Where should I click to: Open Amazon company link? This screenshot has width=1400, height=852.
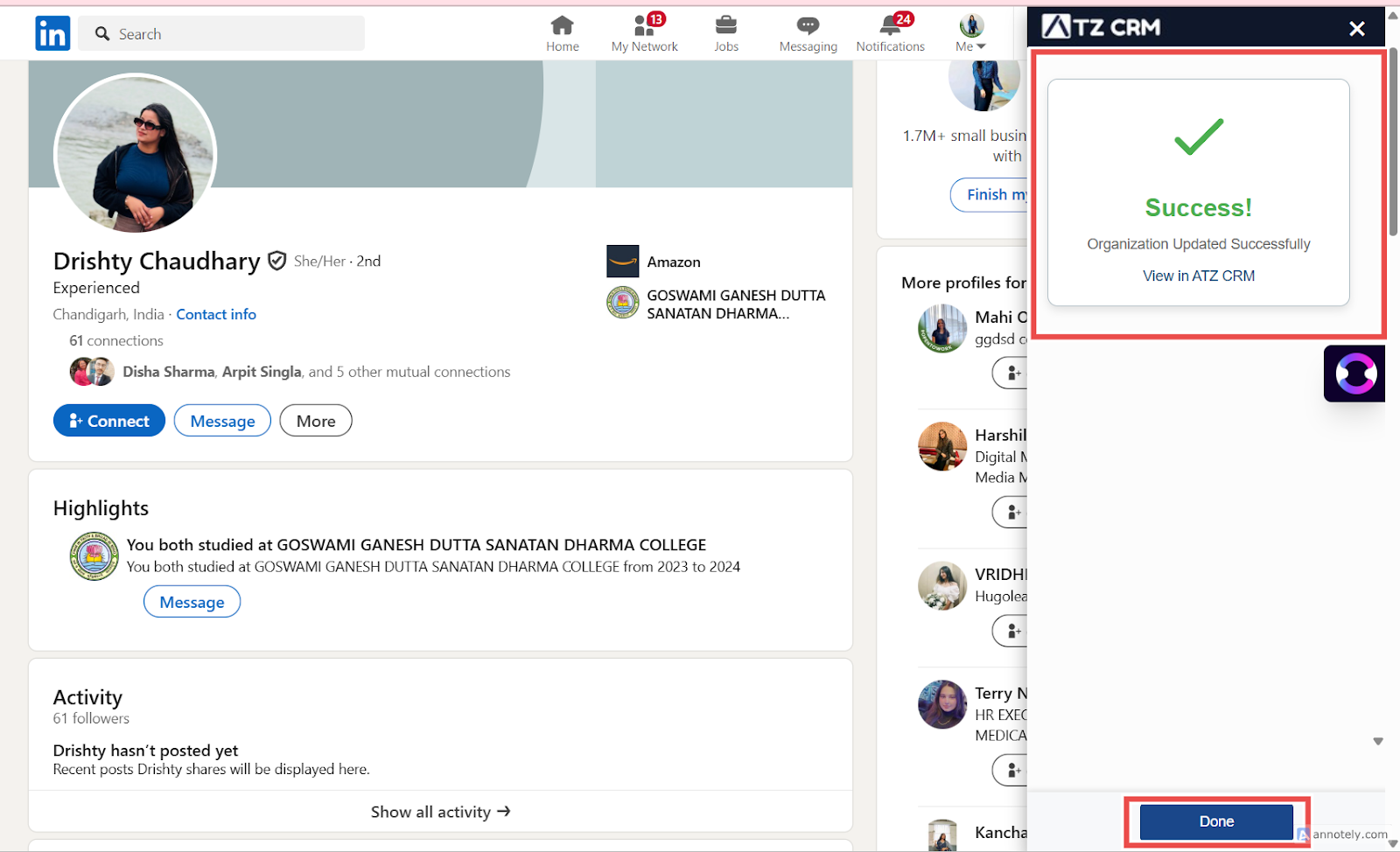pos(674,262)
